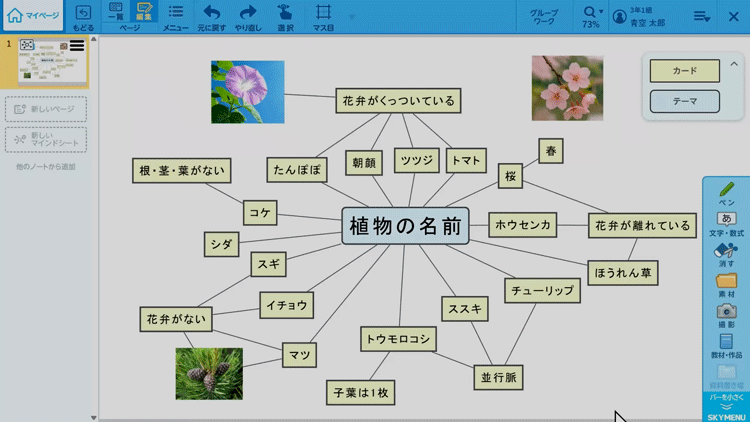
Task: Open the 73% zoom dropdown
Action: coord(591,17)
